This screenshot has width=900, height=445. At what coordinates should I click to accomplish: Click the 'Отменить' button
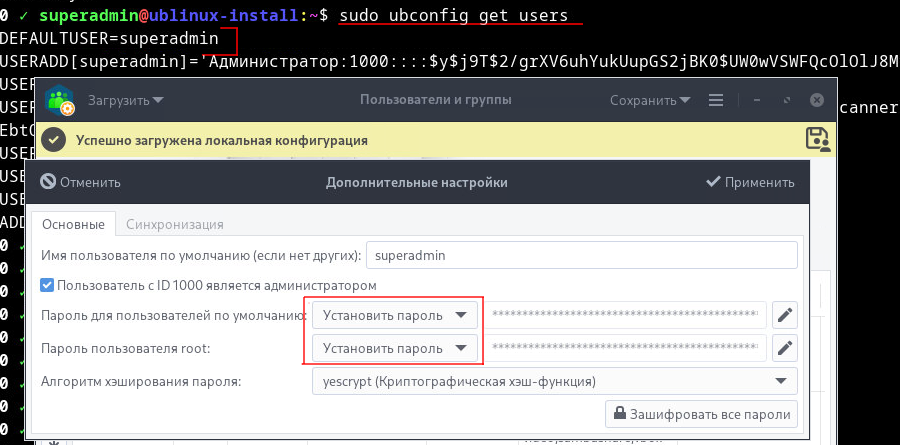click(80, 182)
